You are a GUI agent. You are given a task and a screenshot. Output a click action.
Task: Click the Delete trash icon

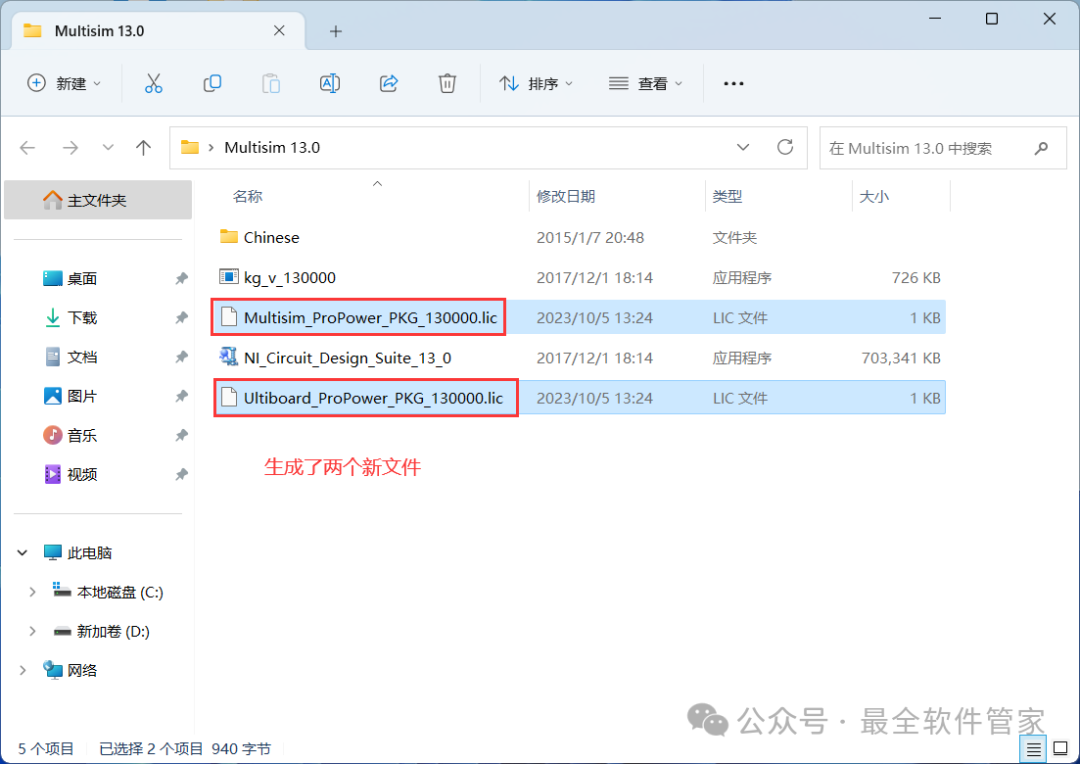[447, 83]
